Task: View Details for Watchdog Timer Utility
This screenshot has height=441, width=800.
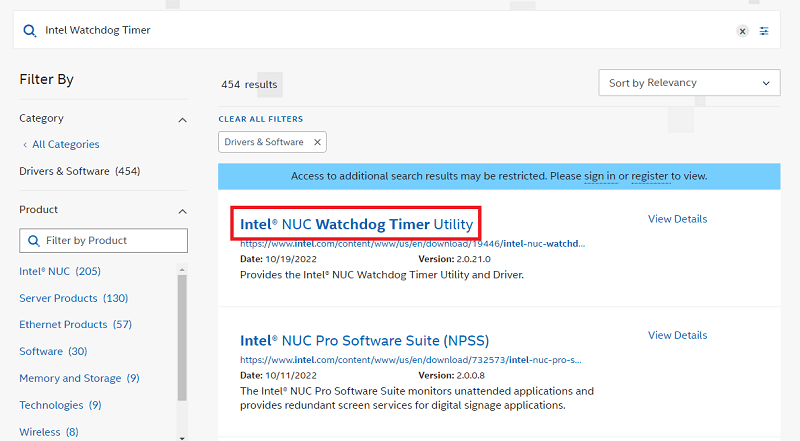Action: point(678,219)
